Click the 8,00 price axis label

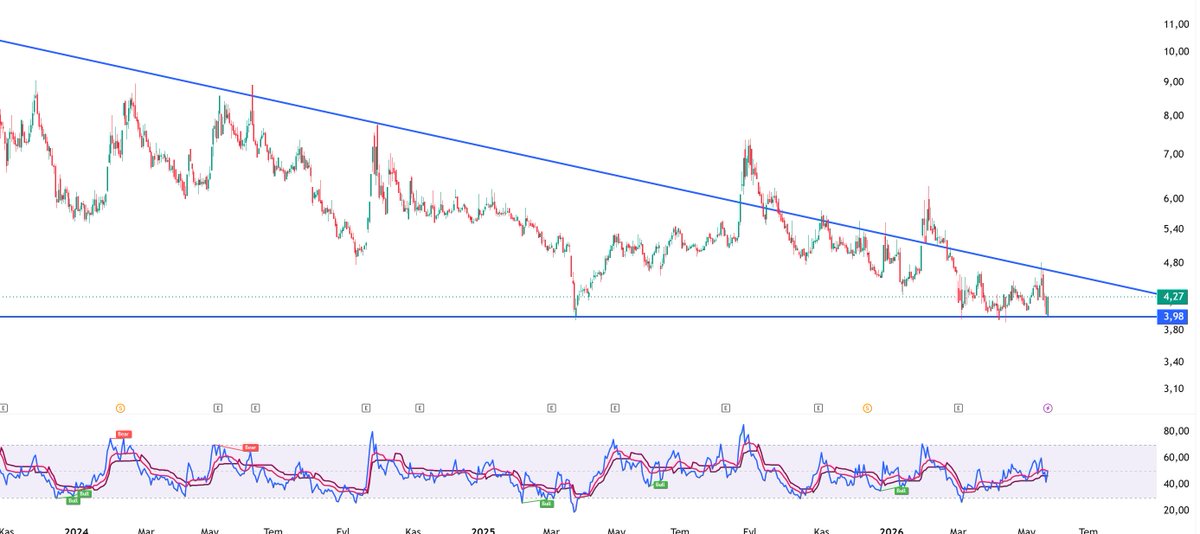click(1175, 116)
